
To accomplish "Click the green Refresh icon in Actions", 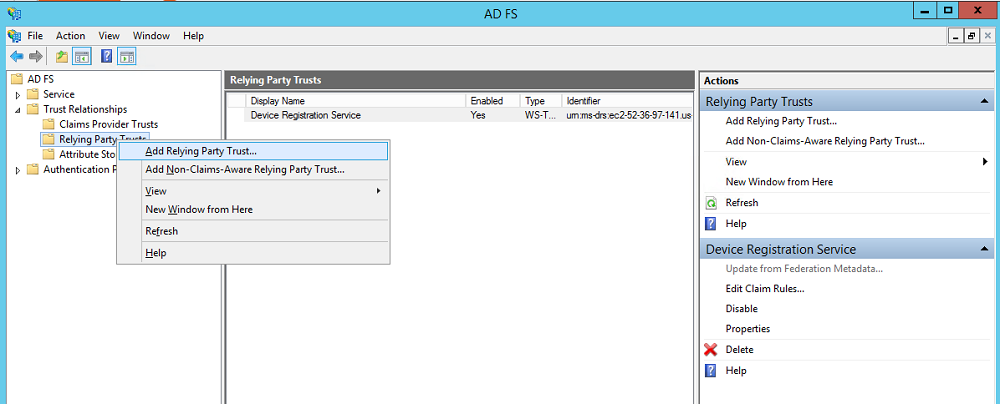I will [x=711, y=203].
